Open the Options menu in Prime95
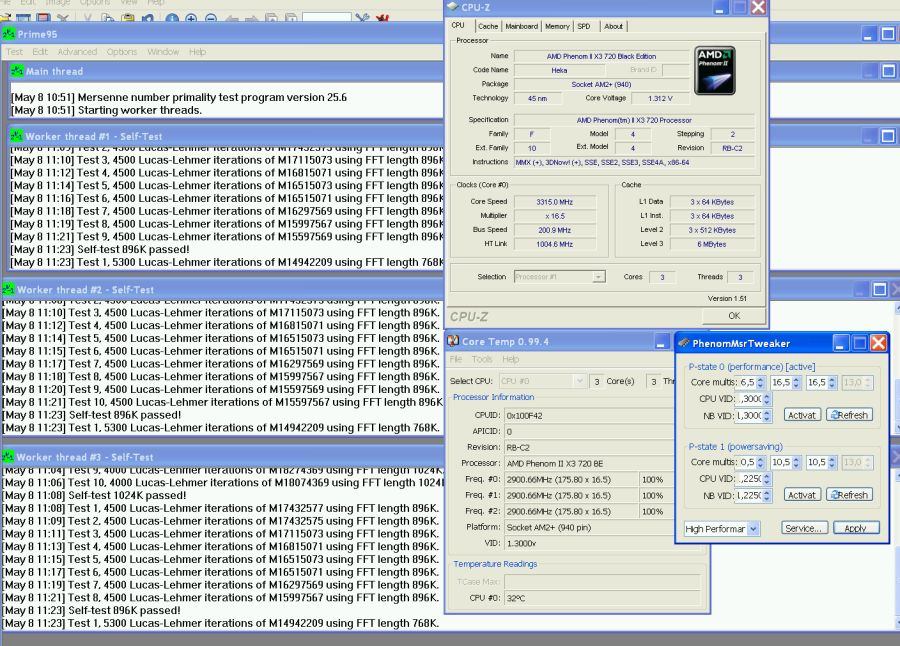The height and width of the screenshot is (646, 900). [122, 52]
